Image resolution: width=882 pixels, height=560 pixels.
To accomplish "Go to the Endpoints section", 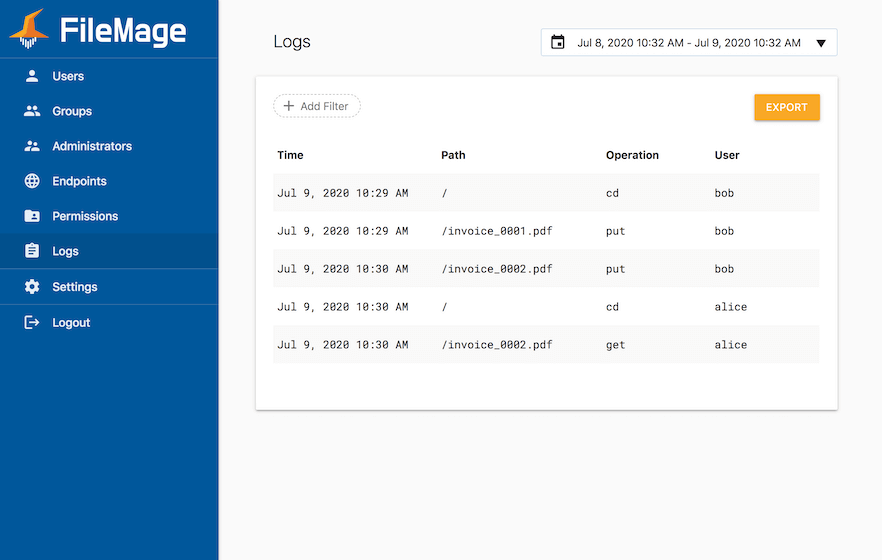I will [109, 181].
